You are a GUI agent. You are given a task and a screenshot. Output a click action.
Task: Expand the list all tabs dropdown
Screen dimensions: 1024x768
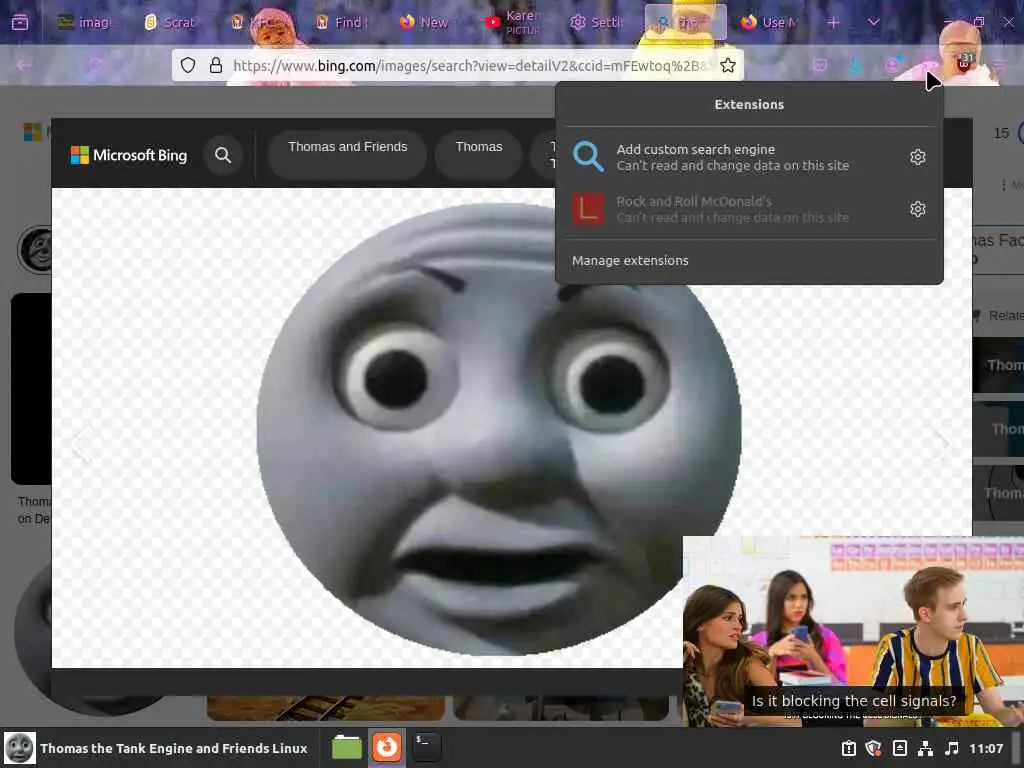874,23
